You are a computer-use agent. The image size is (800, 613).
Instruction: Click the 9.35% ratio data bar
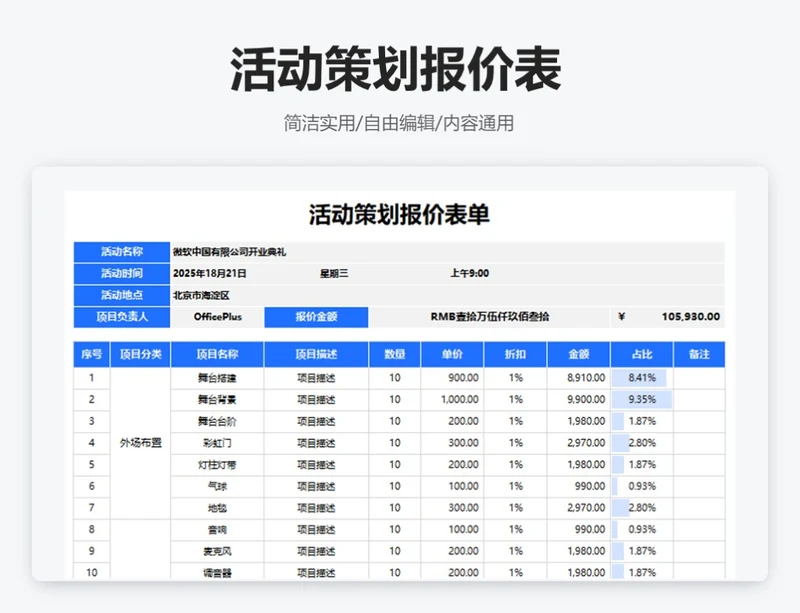tap(642, 400)
